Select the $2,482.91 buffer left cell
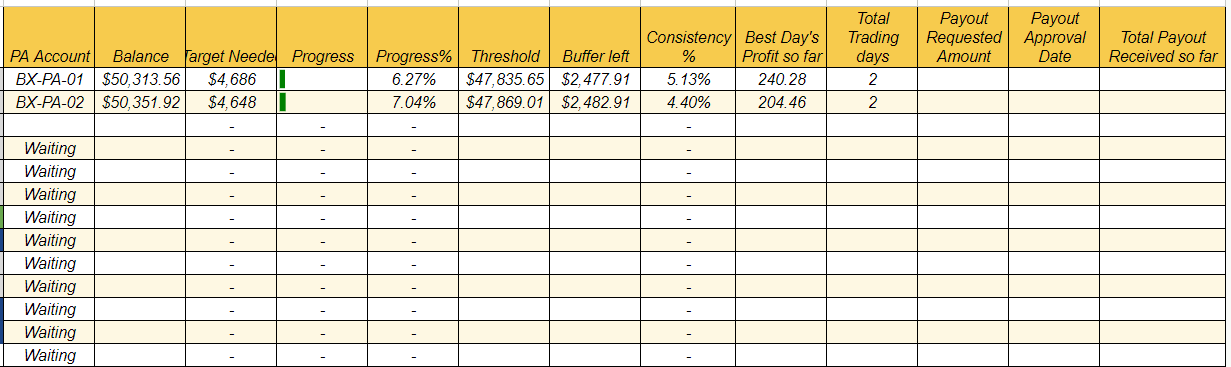This screenshot has width=1231, height=367. coord(595,102)
